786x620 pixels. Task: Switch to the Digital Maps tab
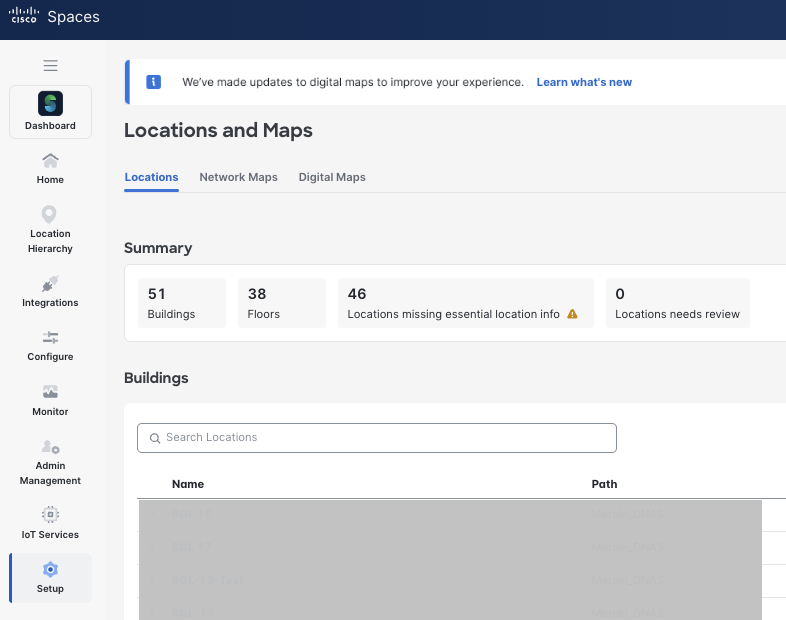[332, 177]
